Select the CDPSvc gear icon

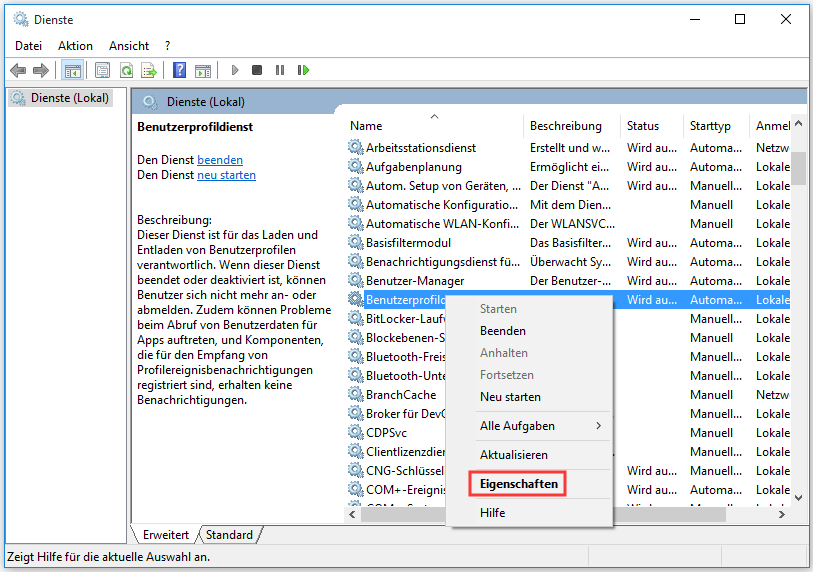355,432
